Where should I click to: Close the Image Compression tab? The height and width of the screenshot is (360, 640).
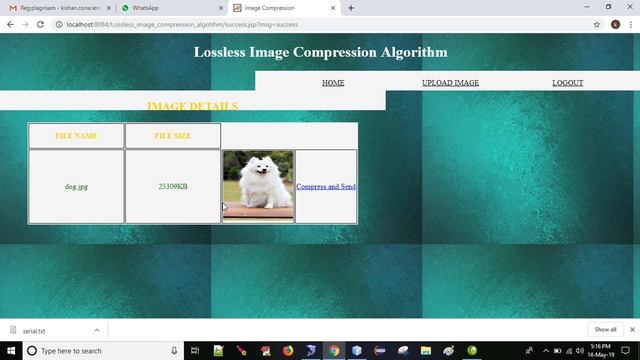333,8
